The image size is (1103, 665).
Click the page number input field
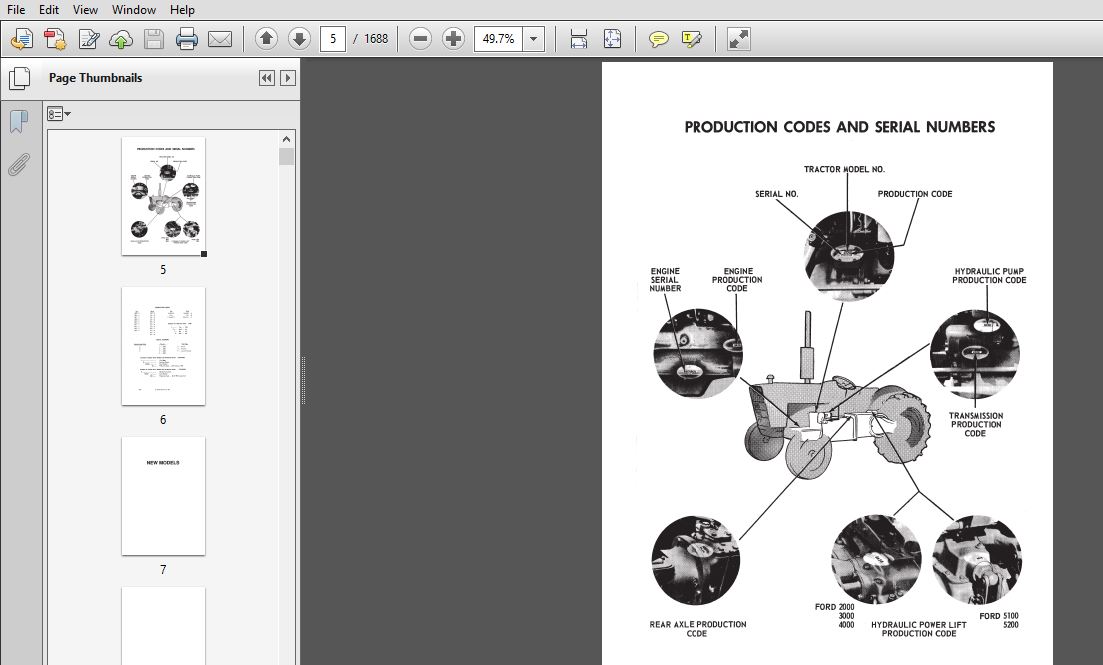(333, 39)
